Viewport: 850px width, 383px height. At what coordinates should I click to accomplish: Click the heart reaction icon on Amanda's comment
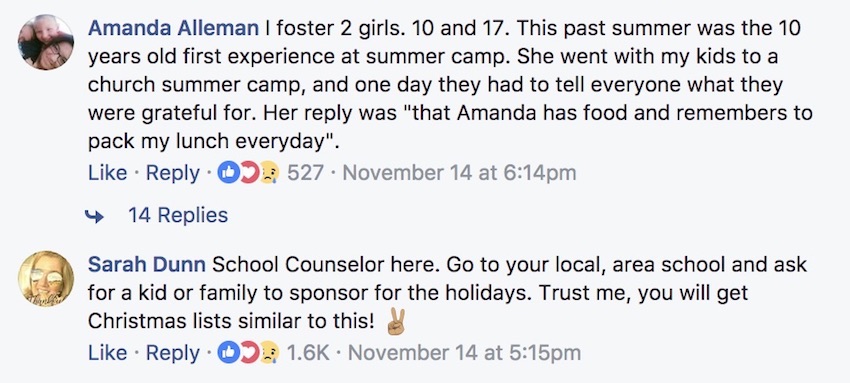[x=249, y=173]
